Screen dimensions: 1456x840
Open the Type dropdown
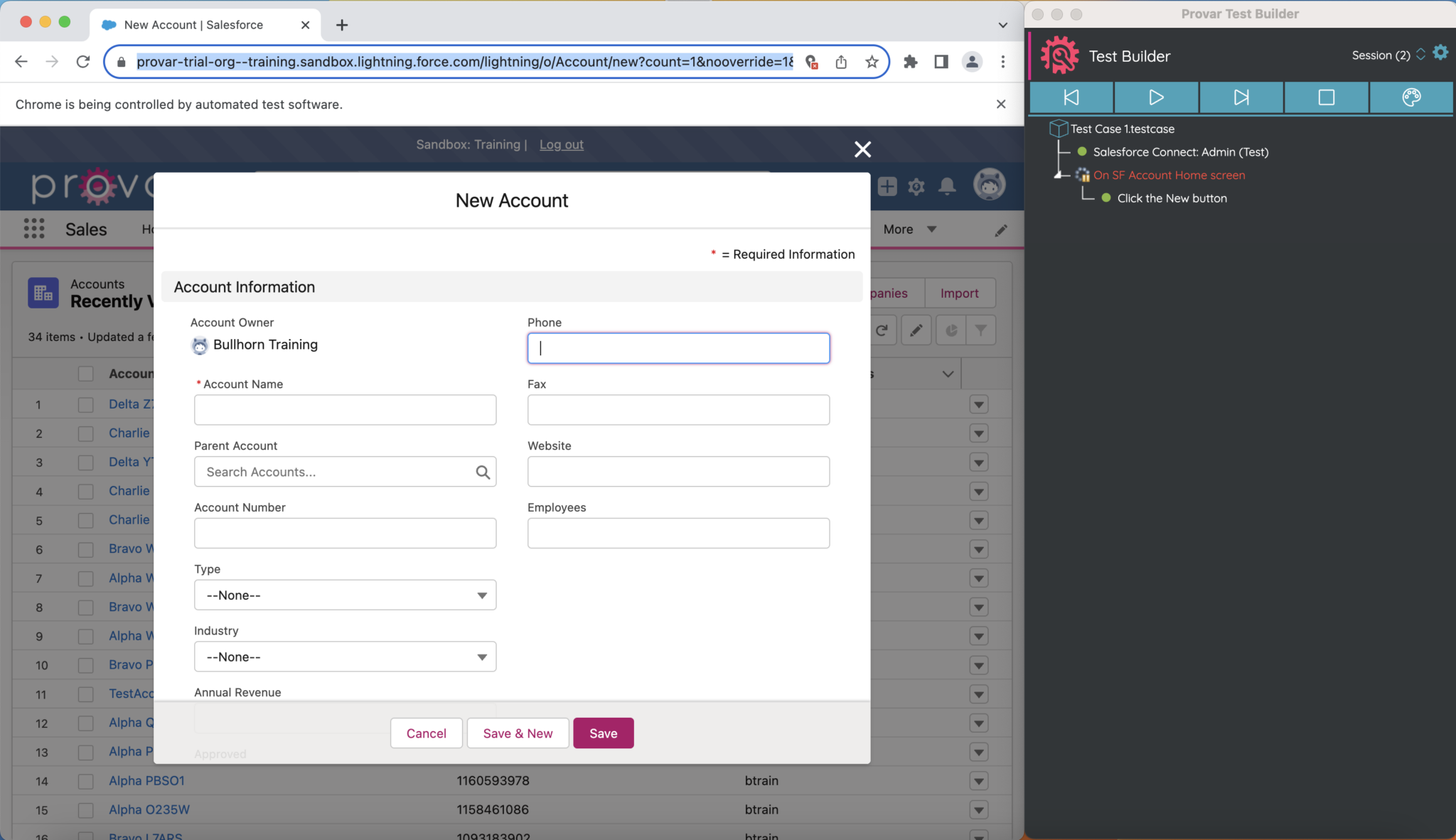[345, 596]
